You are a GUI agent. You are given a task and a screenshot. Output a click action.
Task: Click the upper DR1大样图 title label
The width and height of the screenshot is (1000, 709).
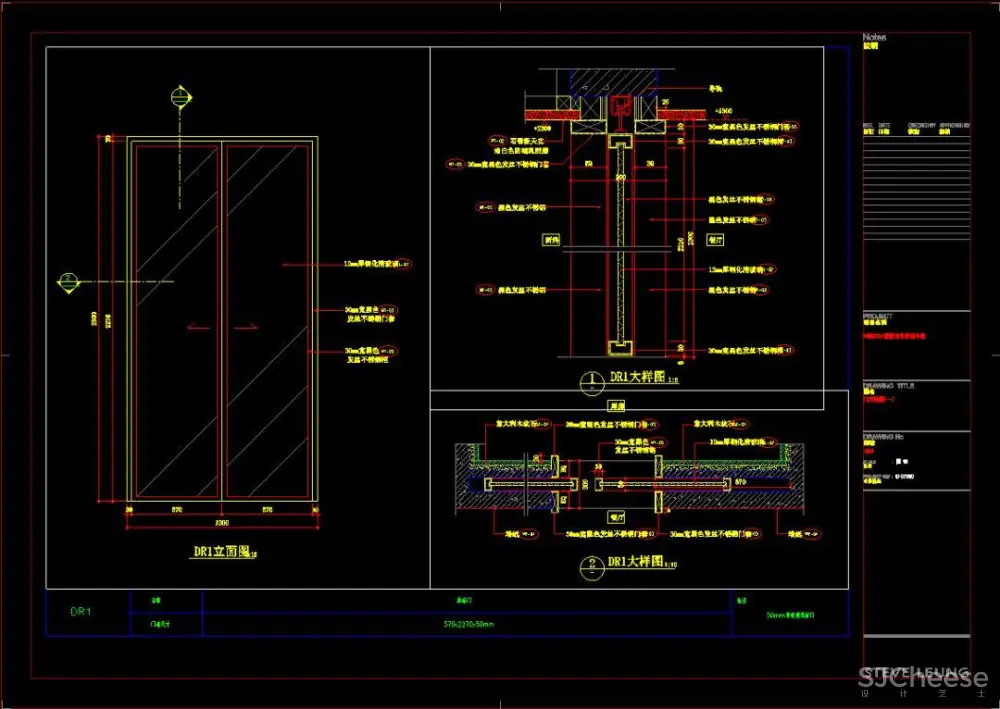coord(632,378)
